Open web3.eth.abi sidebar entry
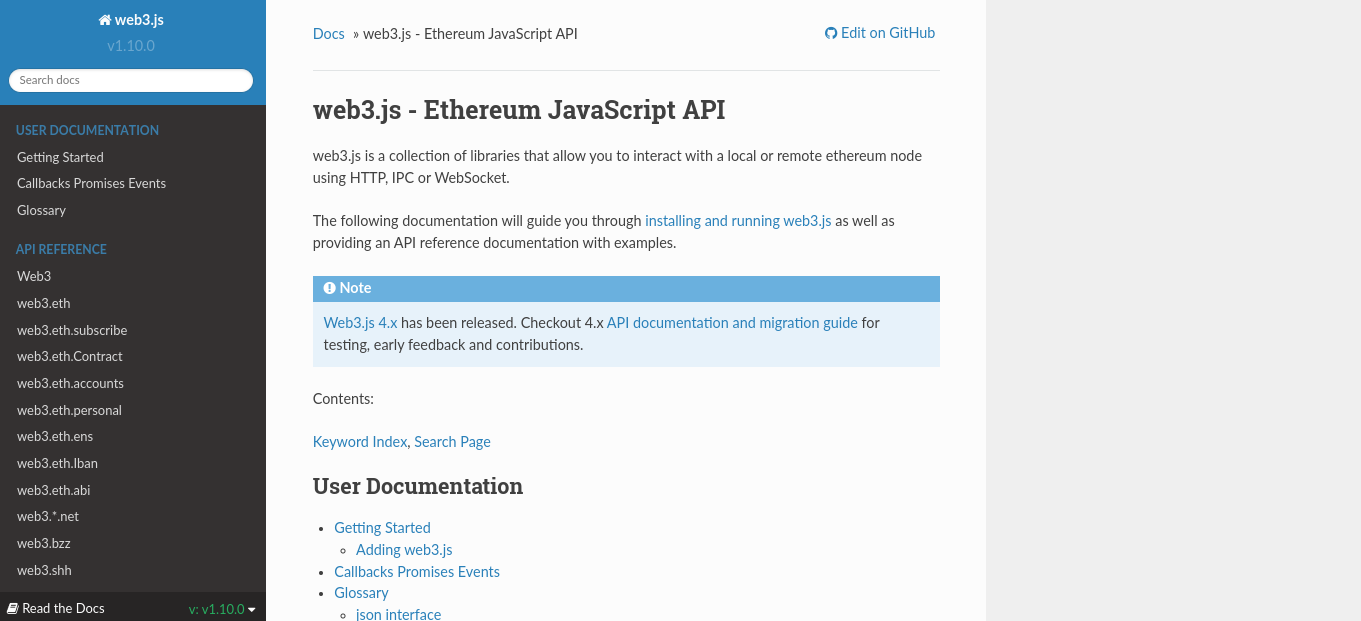The height and width of the screenshot is (621, 1361). click(x=54, y=490)
